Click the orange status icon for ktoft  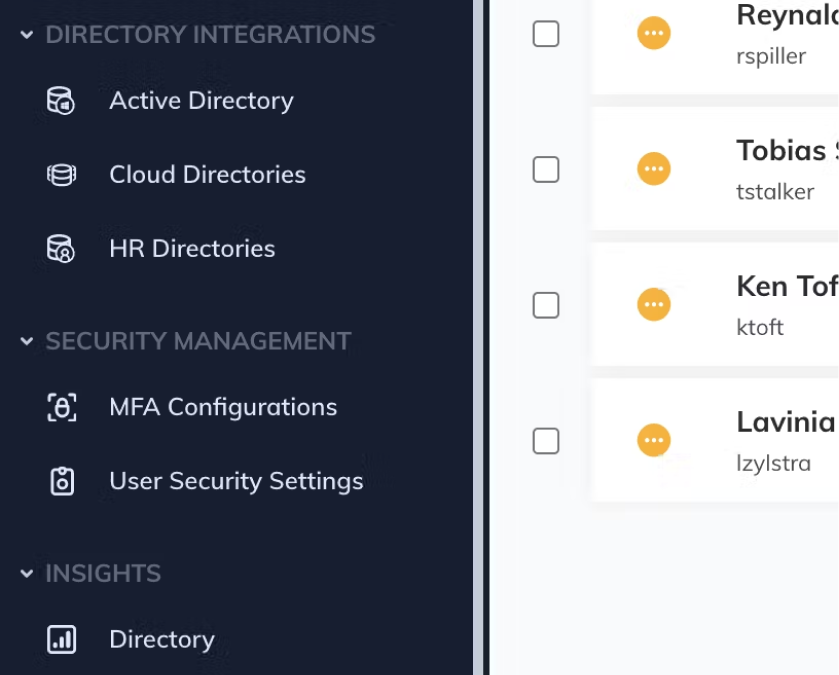pos(653,304)
